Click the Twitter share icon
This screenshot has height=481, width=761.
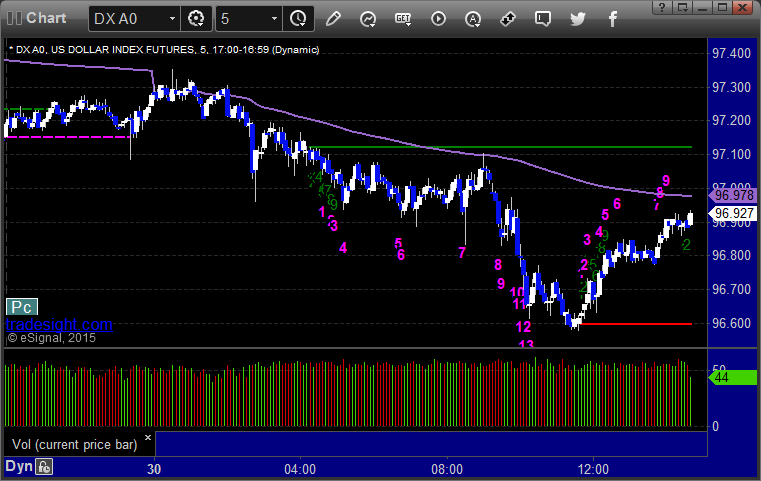point(578,19)
